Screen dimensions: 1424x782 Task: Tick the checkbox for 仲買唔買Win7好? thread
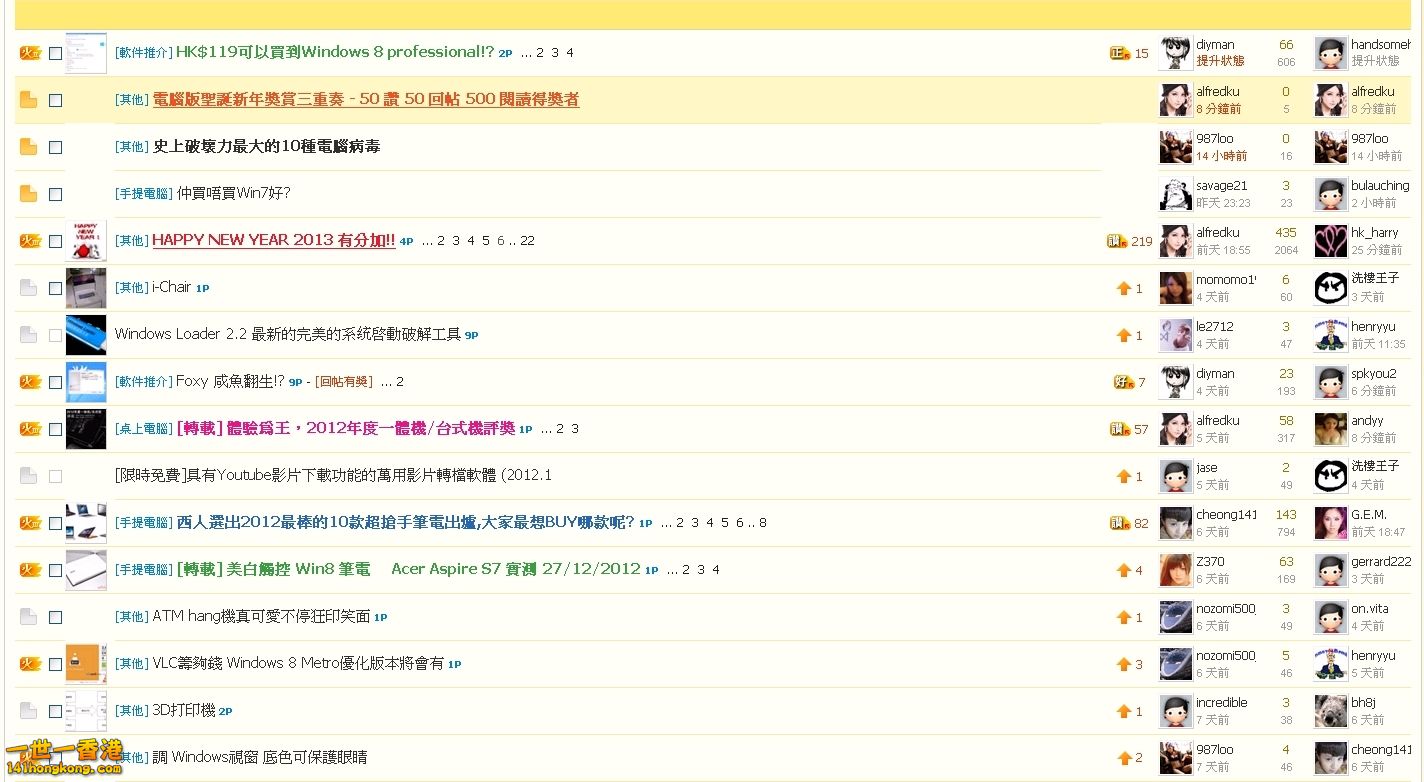tap(55, 194)
